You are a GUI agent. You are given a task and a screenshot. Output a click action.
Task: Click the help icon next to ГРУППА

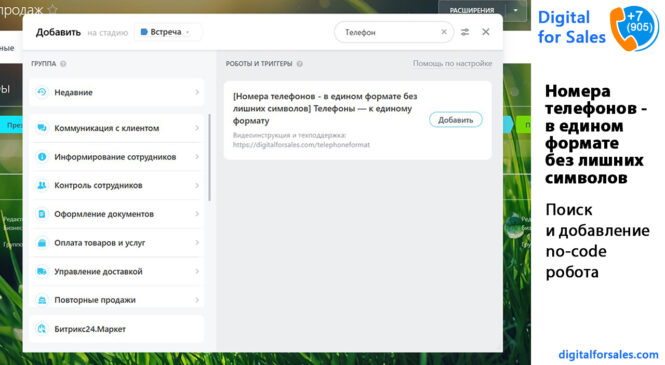pos(63,64)
